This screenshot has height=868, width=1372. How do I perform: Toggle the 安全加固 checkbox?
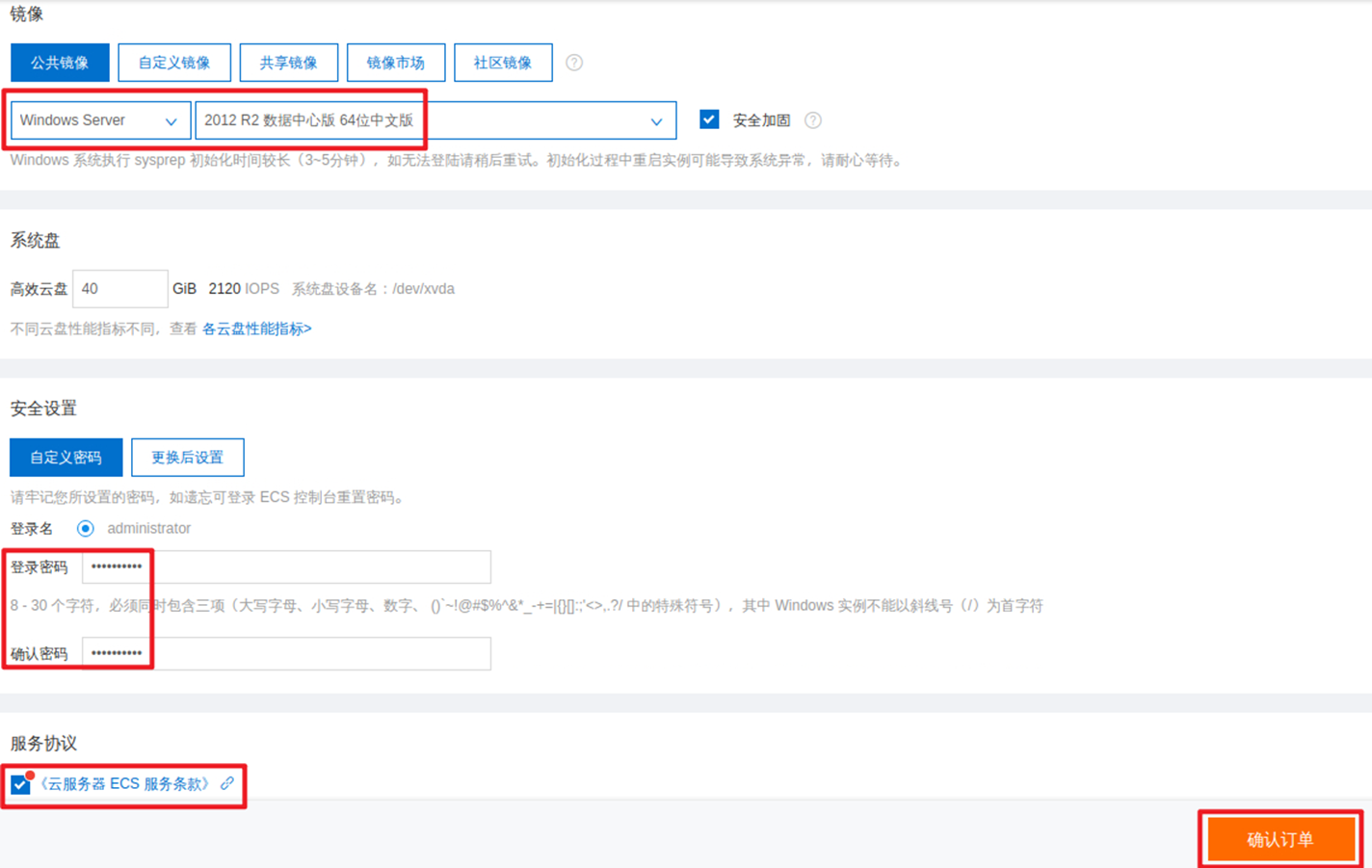[709, 119]
